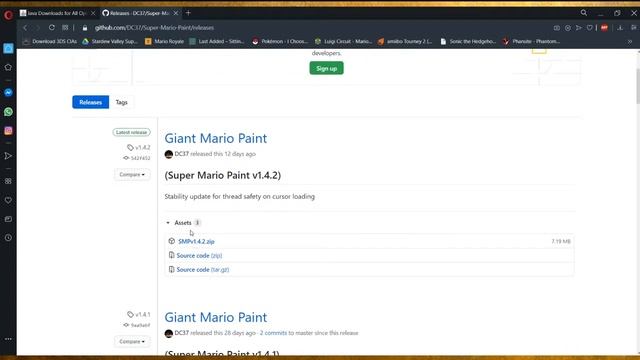
Task: Open the WhatsApp sidebar icon
Action: tap(8, 112)
